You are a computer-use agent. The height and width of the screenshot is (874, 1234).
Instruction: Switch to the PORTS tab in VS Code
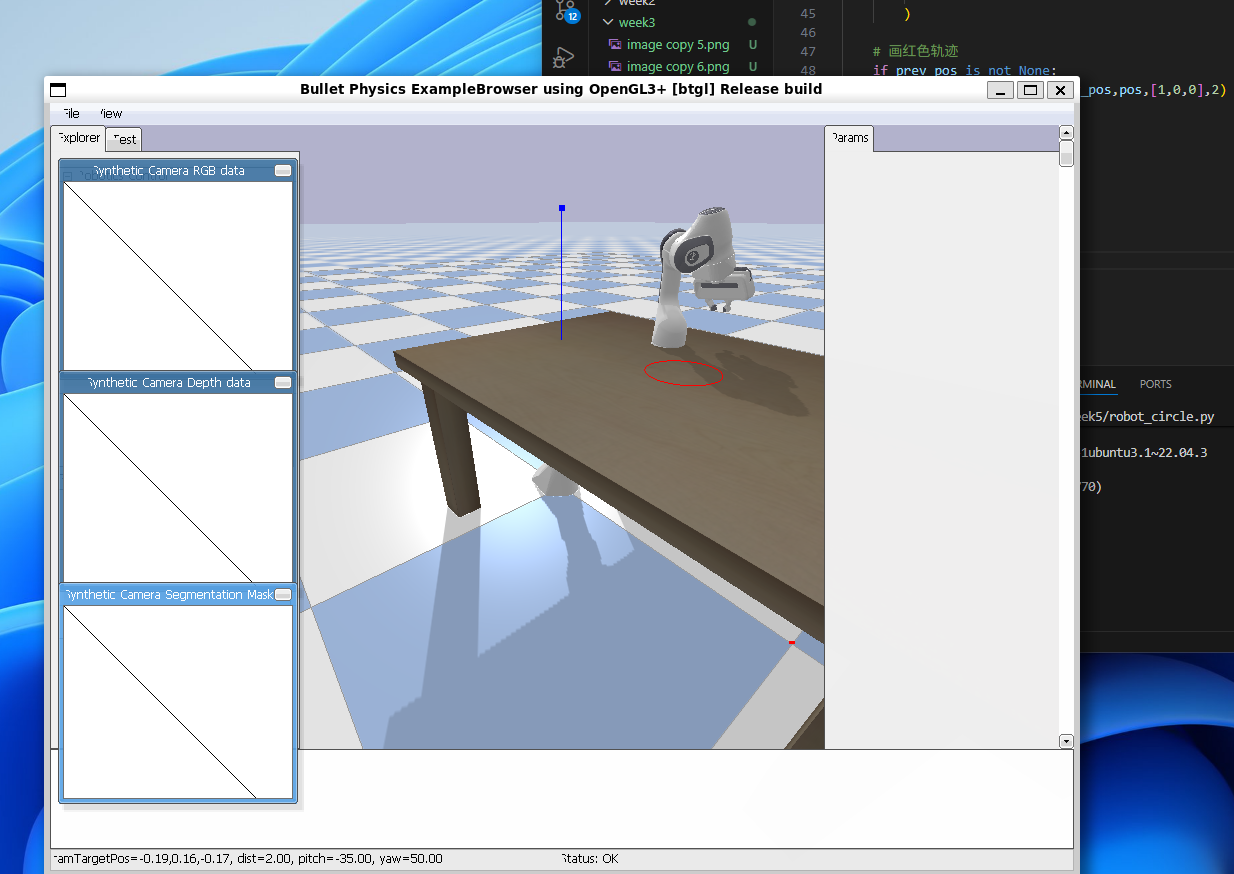point(1155,384)
